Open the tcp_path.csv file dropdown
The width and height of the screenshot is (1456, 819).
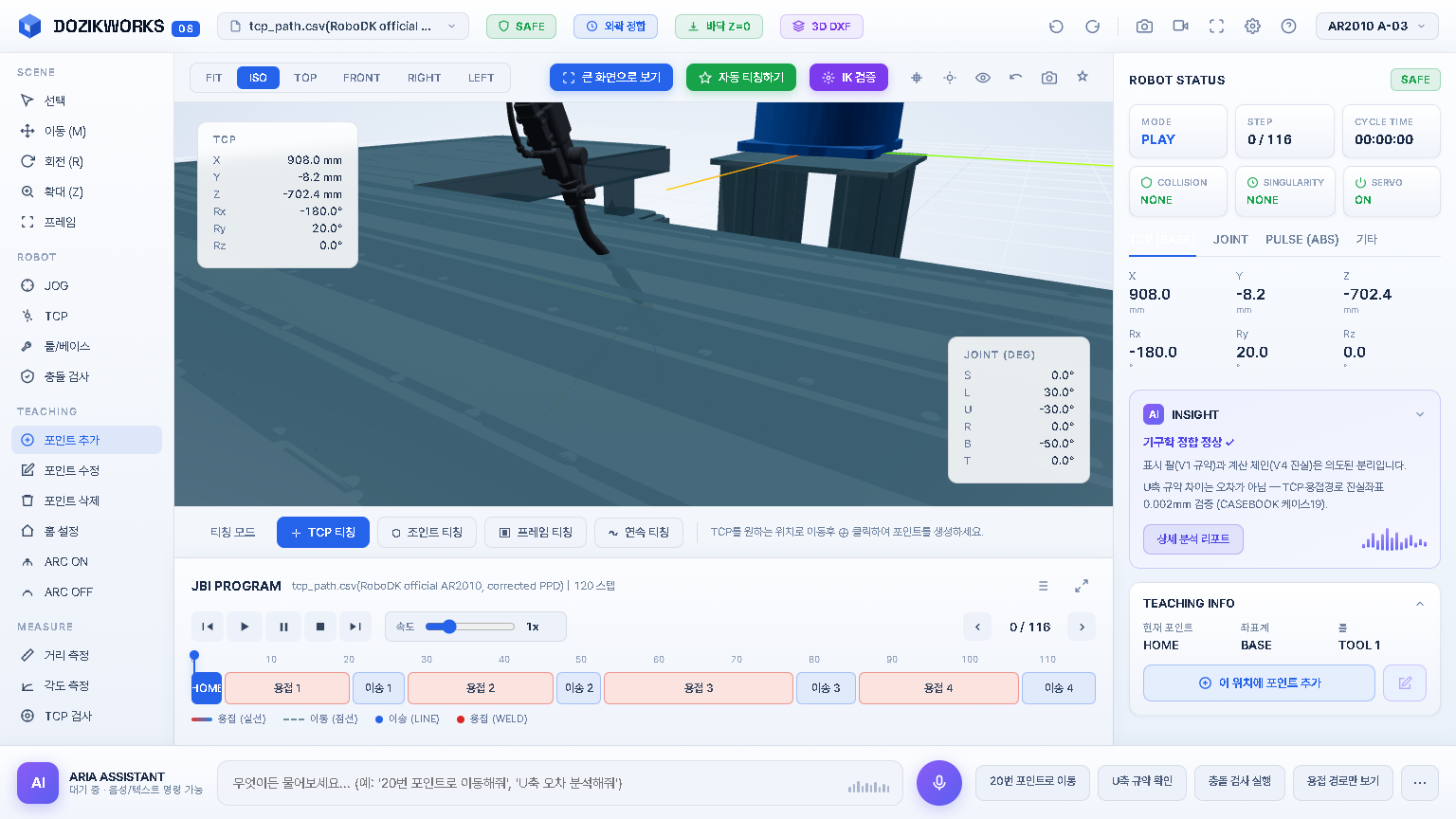coord(343,27)
